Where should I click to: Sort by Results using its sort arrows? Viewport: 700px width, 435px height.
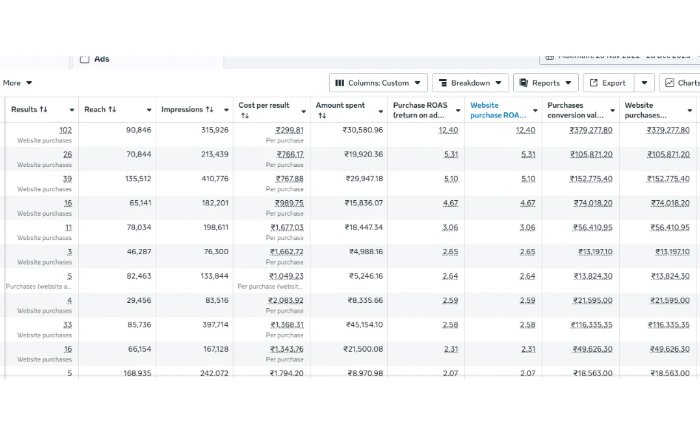43,109
